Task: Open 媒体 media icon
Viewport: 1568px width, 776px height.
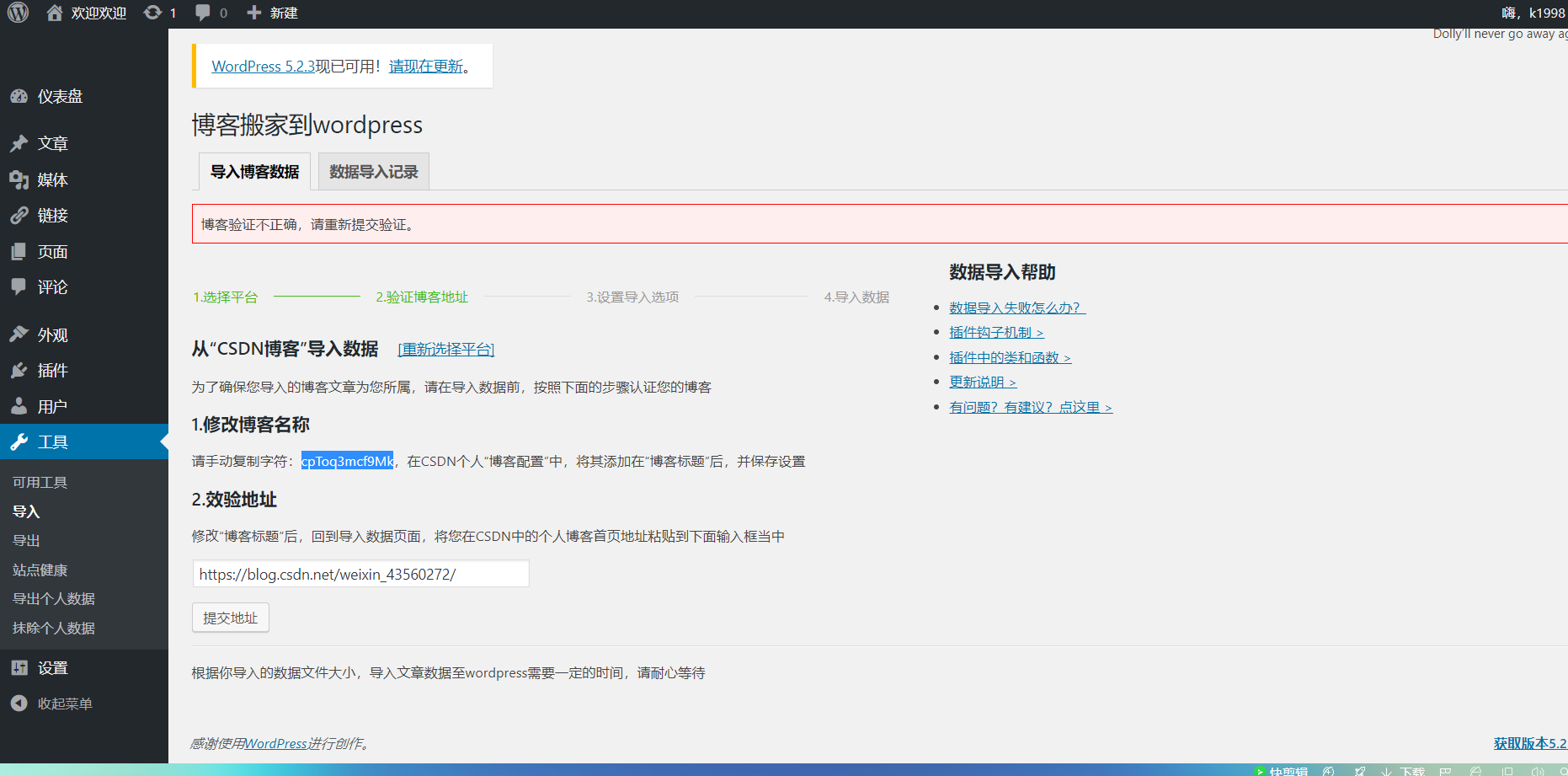Action: [x=19, y=179]
